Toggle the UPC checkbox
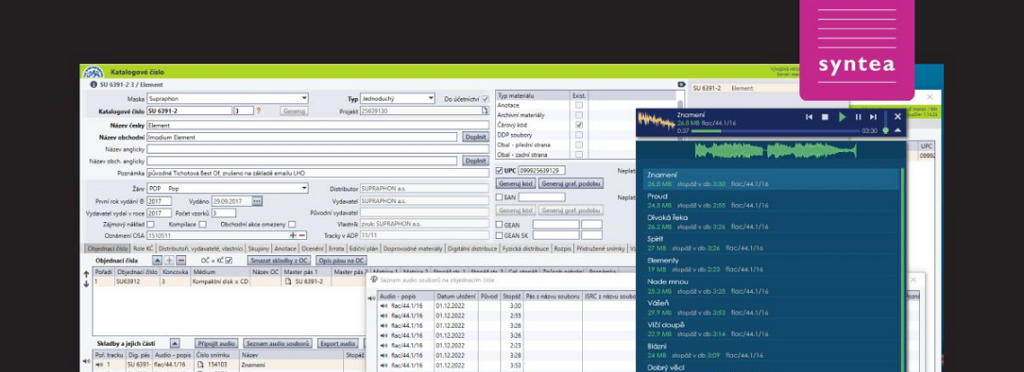The width and height of the screenshot is (1024, 372). pos(500,171)
